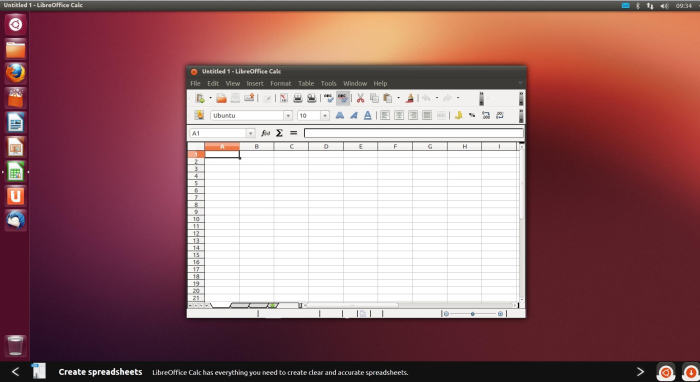Viewport: 700px width, 382px height.
Task: Toggle underline formatting
Action: pos(367,116)
